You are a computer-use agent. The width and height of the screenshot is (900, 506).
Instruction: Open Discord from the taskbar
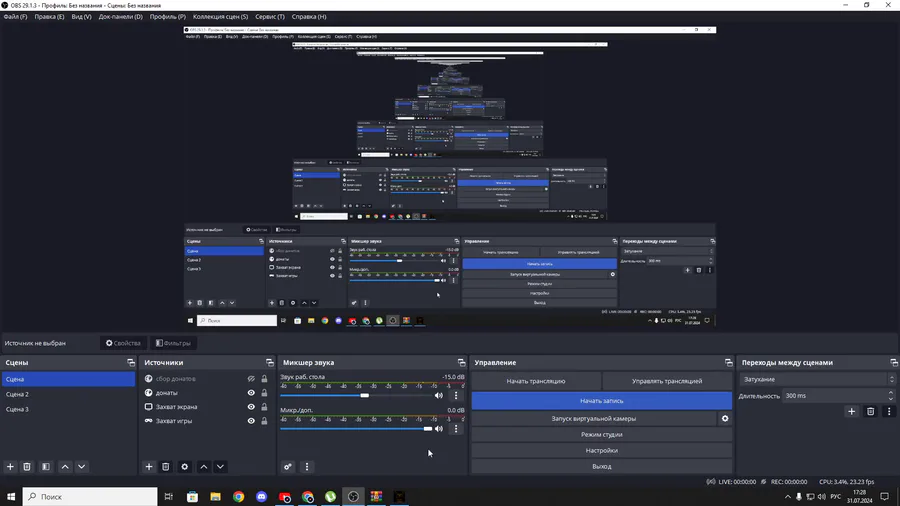click(261, 497)
